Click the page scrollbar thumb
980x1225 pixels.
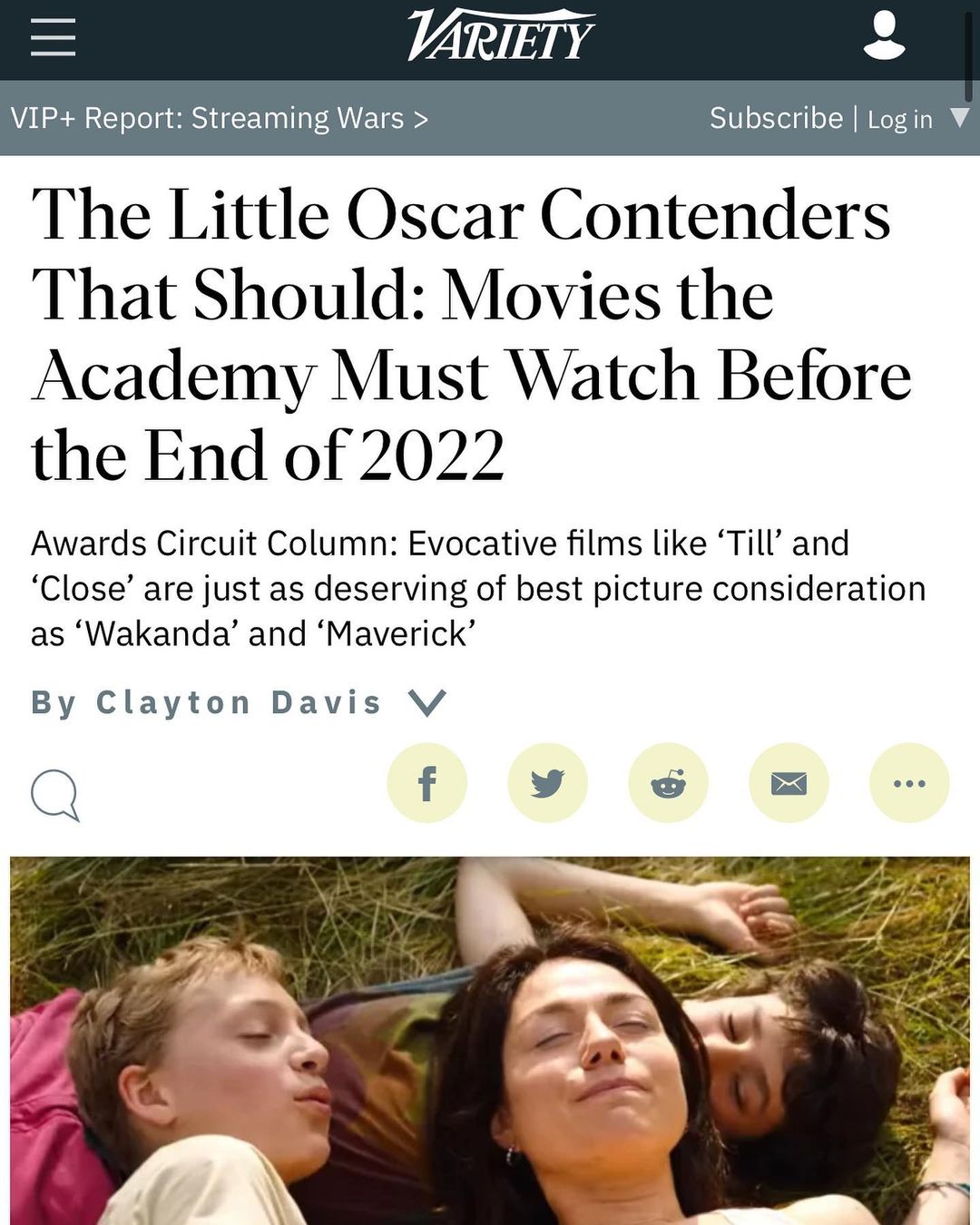[968, 52]
